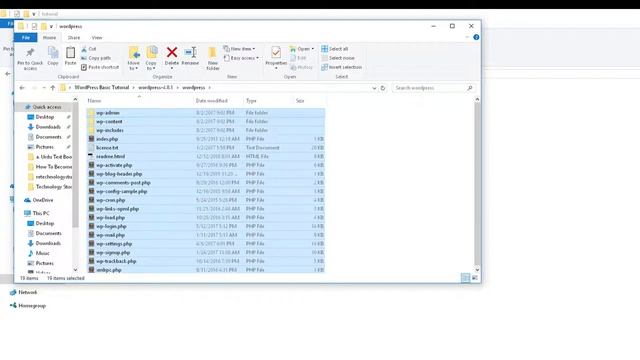Screen dimensions: 640x360
Task: Click the Copy path icon
Action: [84, 58]
